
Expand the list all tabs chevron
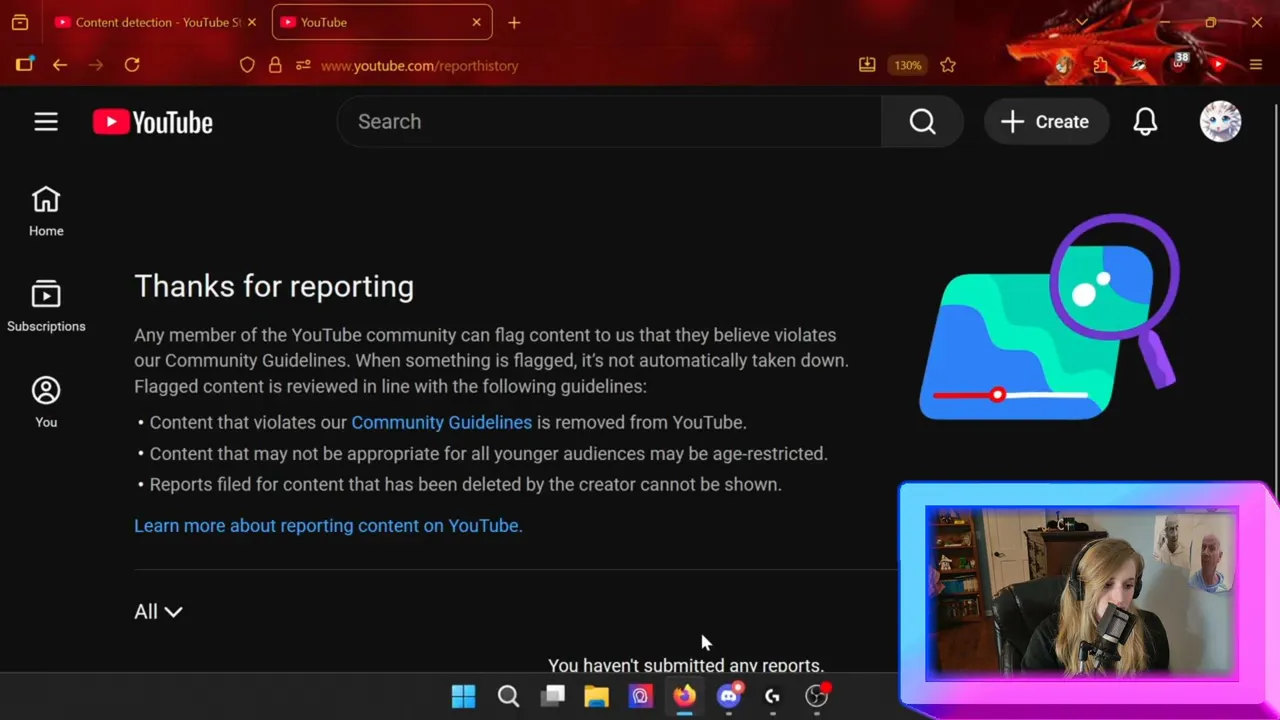(x=1082, y=22)
